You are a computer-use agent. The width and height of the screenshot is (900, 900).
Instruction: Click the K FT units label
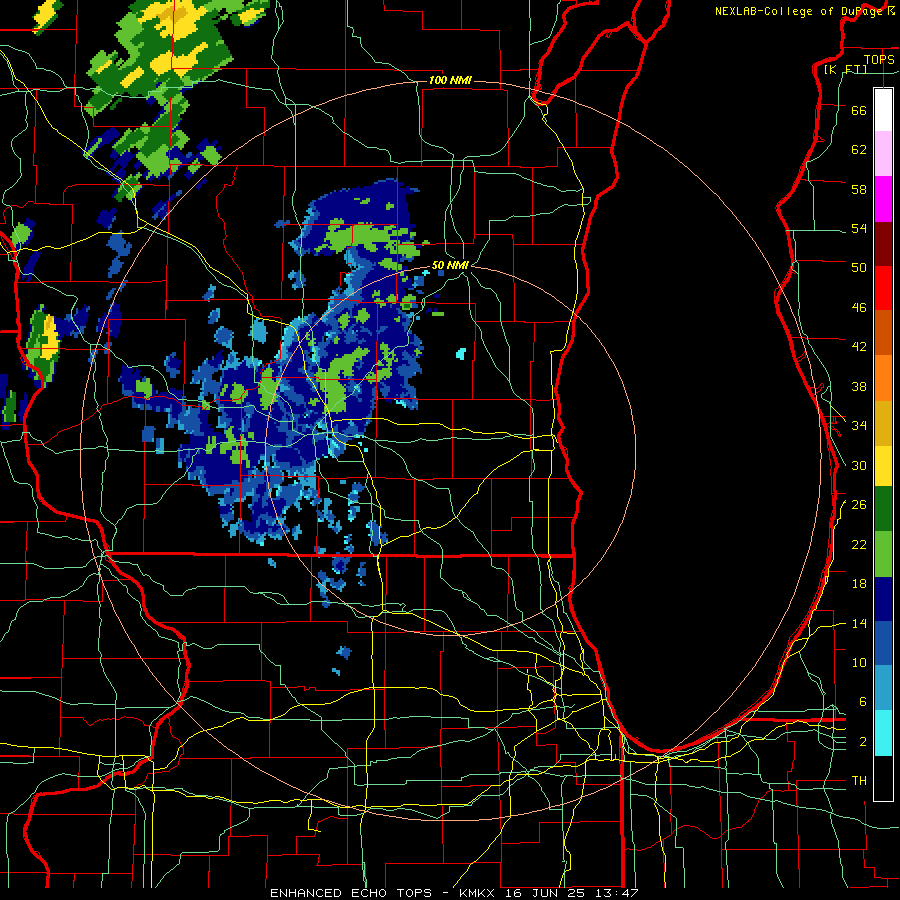click(845, 69)
